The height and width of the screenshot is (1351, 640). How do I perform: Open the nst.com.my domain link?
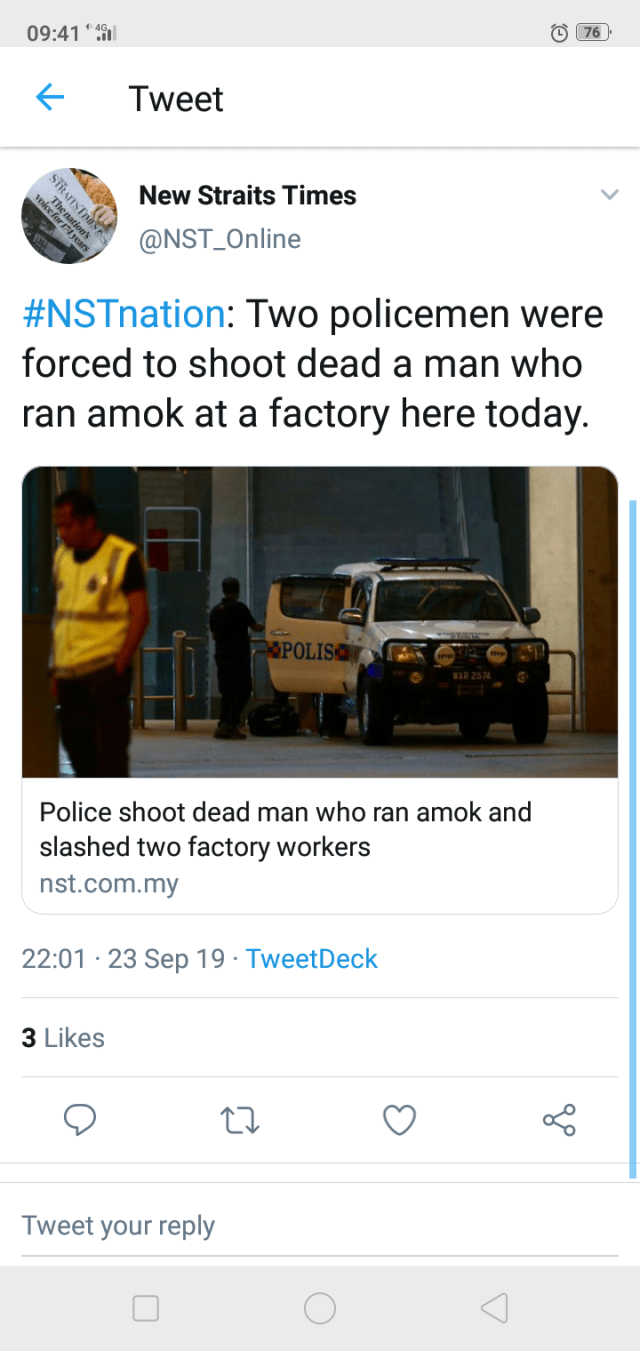pos(109,885)
